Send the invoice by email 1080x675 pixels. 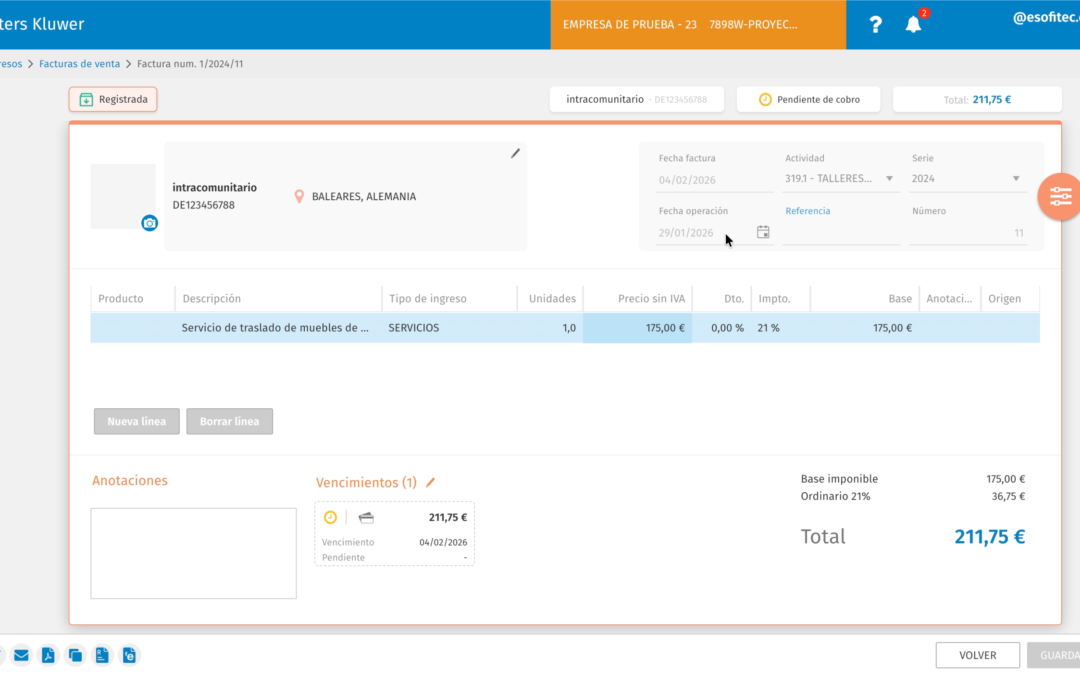click(21, 655)
